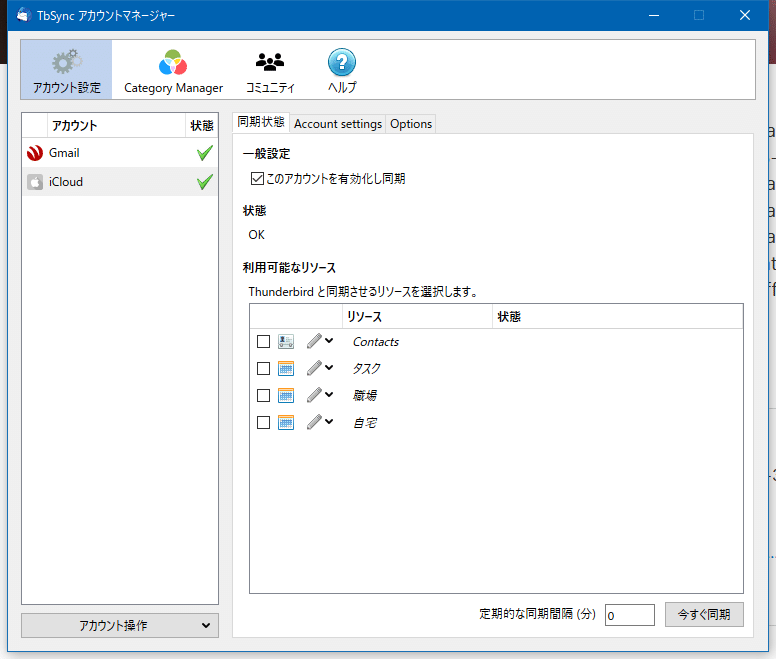Enable sync for Contacts resource
Image resolution: width=776 pixels, height=659 pixels.
[263, 341]
